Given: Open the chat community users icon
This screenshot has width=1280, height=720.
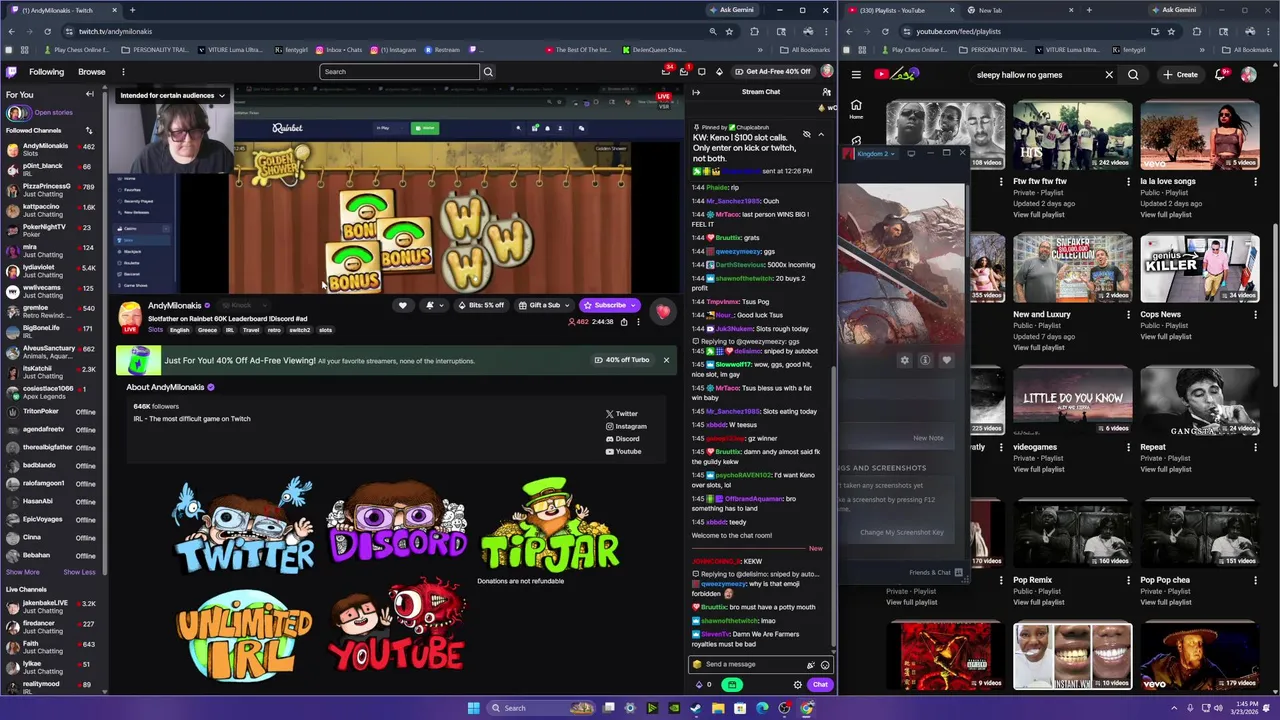Looking at the screenshot, I should (826, 92).
